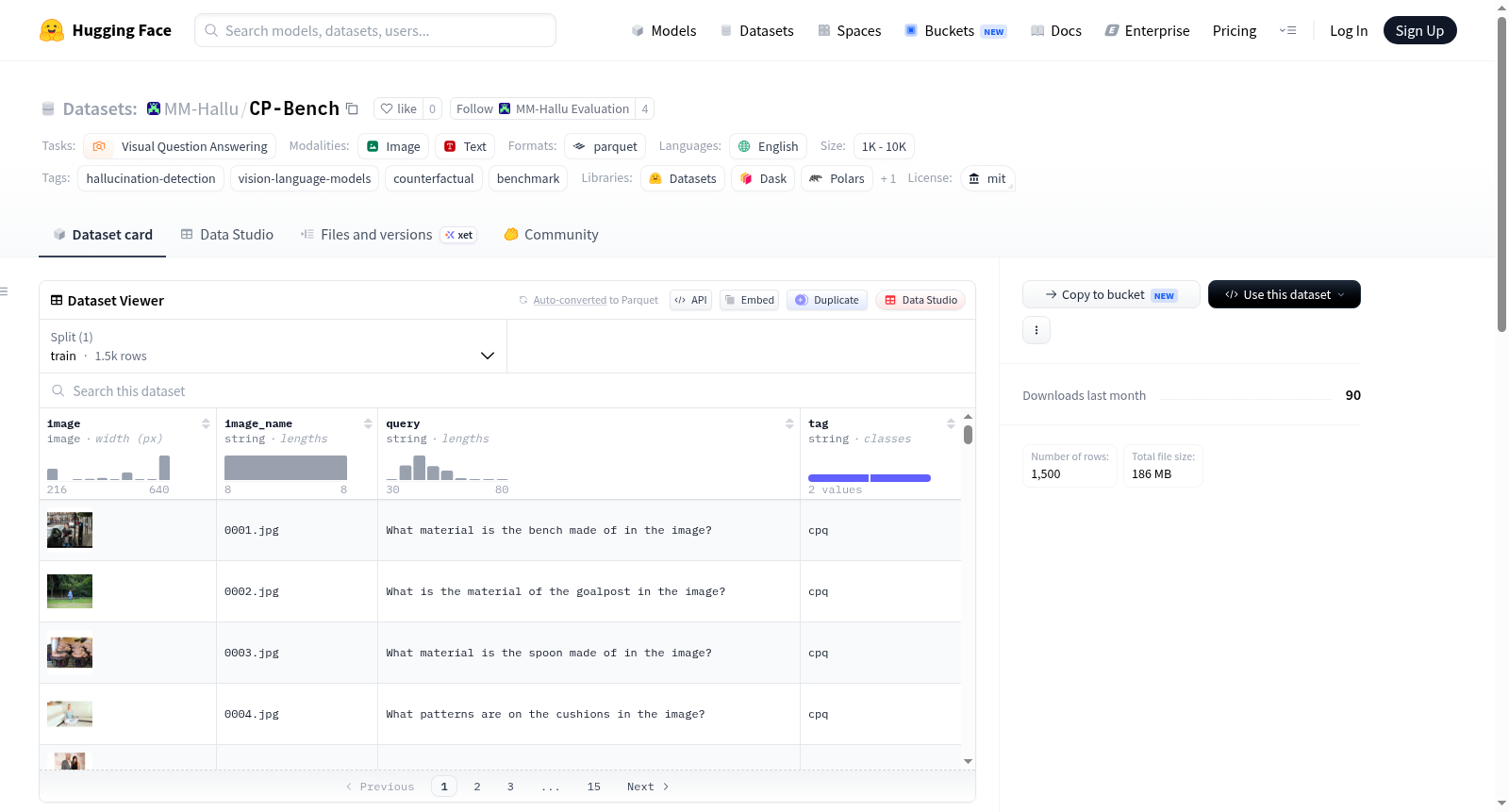Click the Sign Up button
1509x812 pixels.
(x=1419, y=30)
